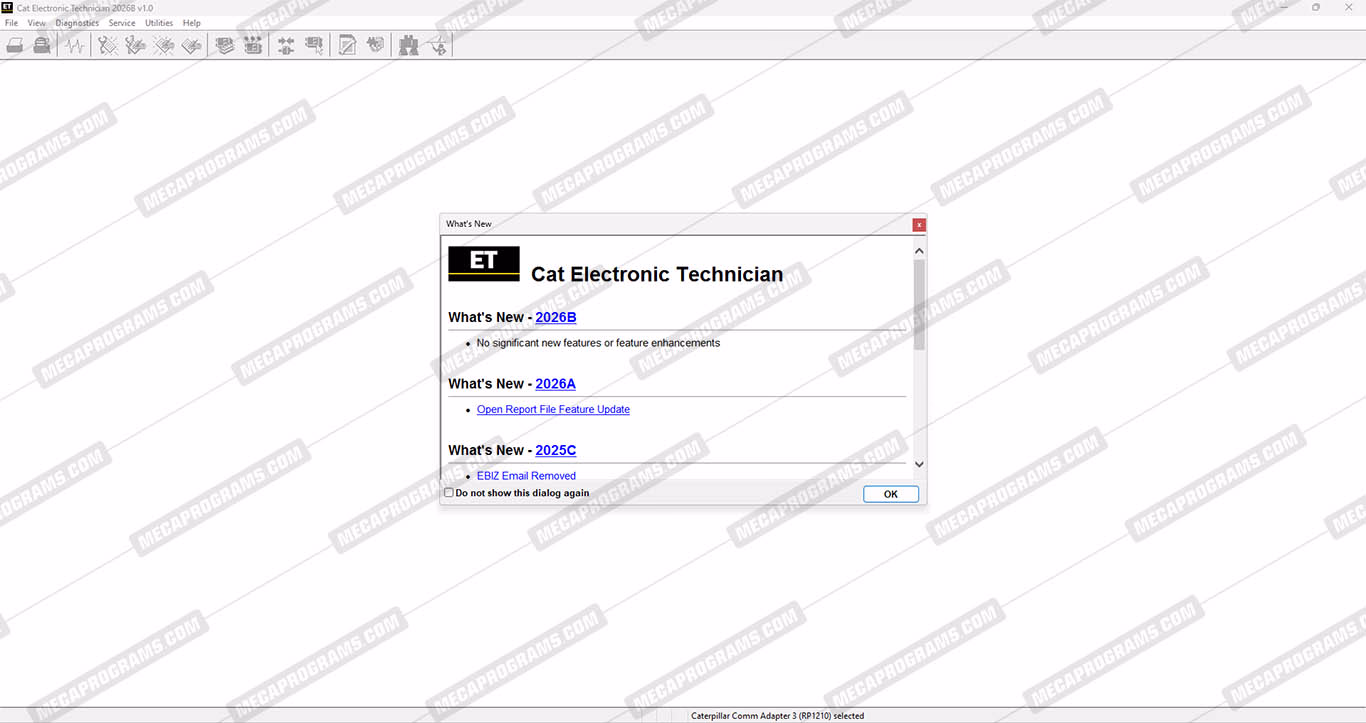
Task: Open the Service menu
Action: pos(122,23)
